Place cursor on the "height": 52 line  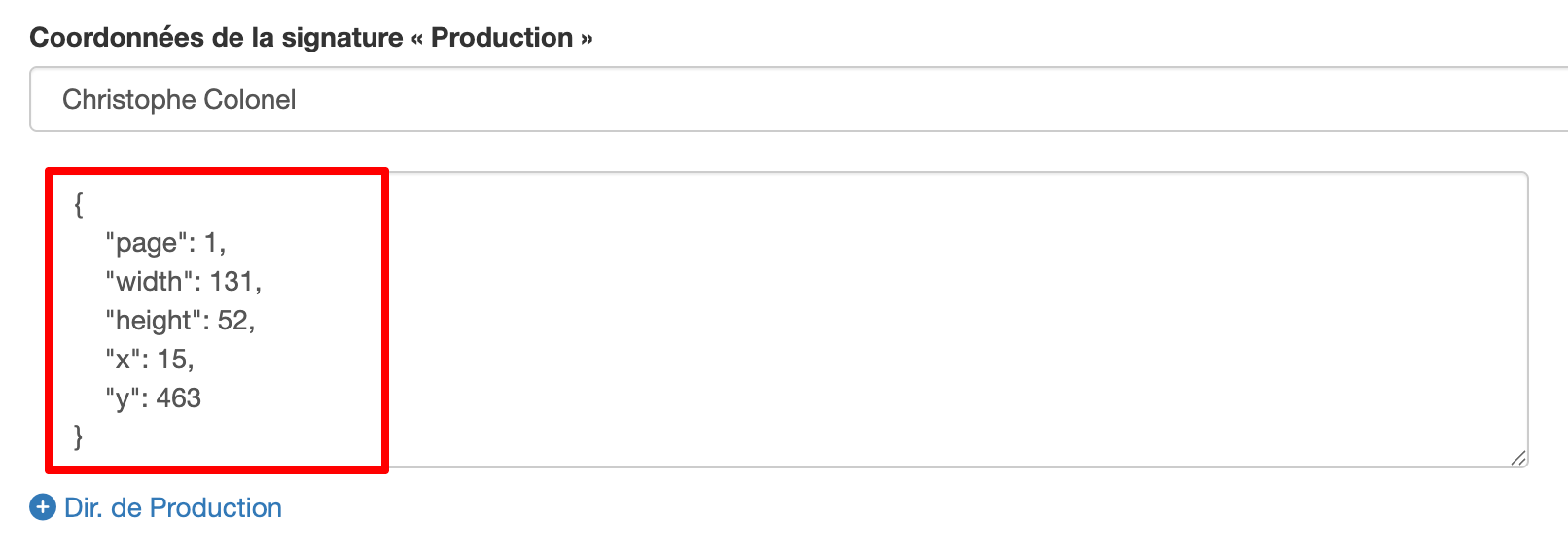click(x=180, y=321)
